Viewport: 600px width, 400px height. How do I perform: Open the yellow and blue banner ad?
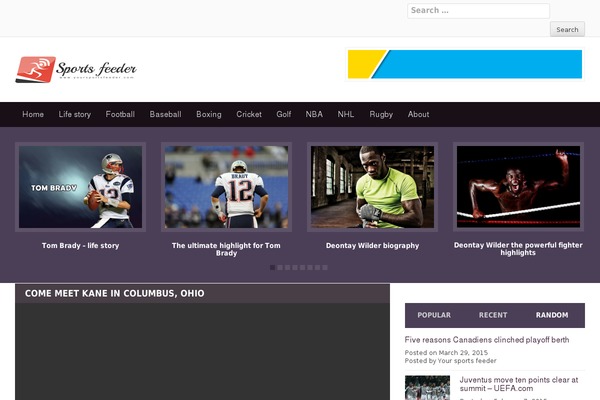465,64
